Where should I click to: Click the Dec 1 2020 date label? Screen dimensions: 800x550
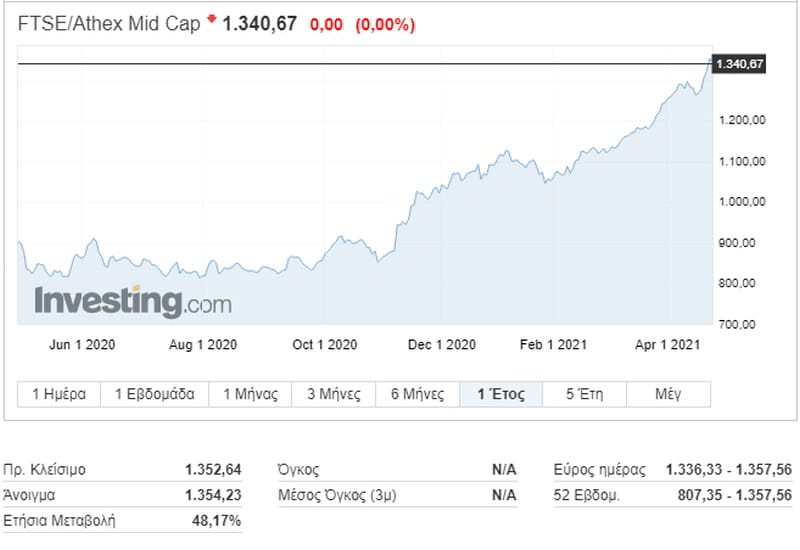point(442,345)
